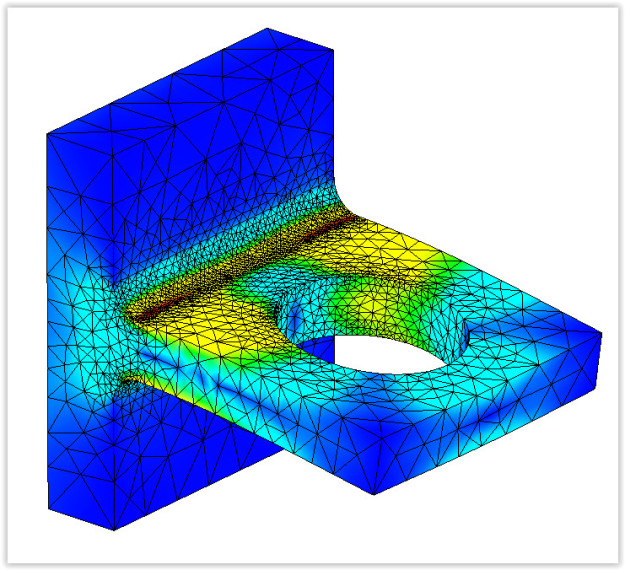
Task: Select the bottom front corner of the flange
Action: pyautogui.click(x=372, y=493)
